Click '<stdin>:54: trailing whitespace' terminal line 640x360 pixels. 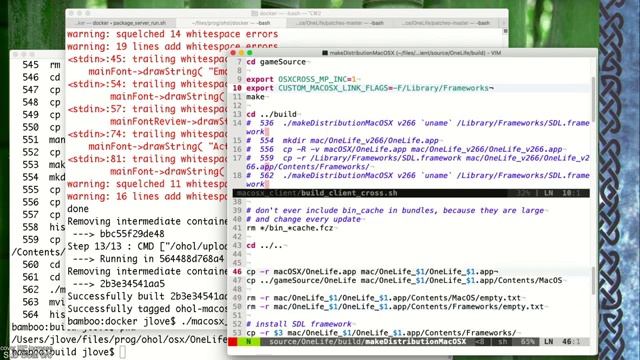[147, 84]
